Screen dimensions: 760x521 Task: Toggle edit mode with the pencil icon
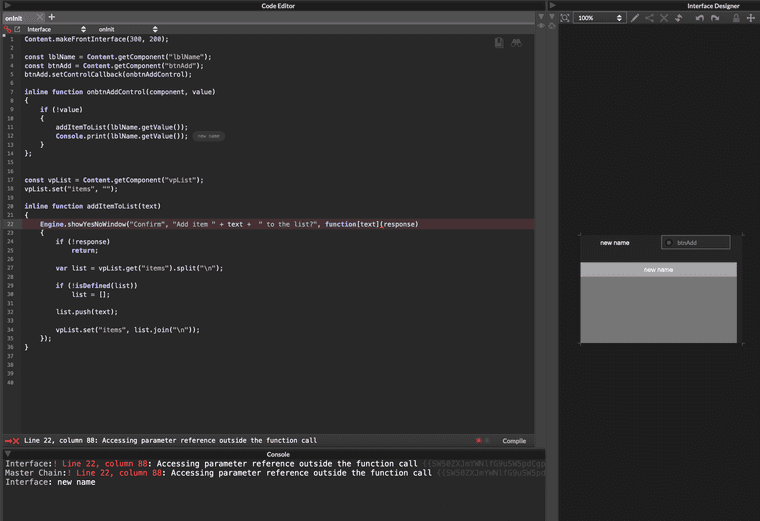[x=635, y=18]
